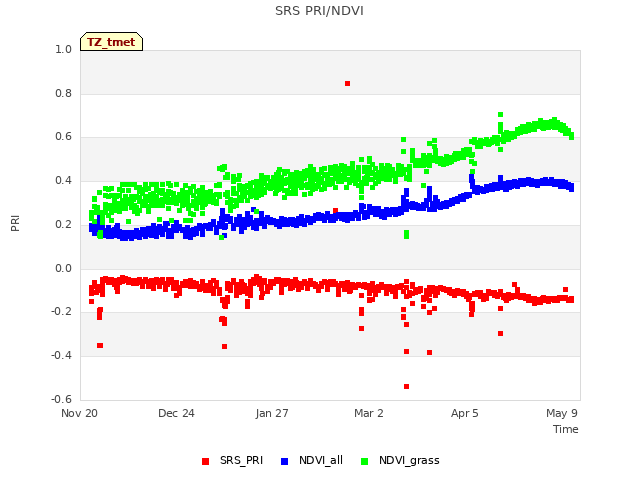Click the TZ_tmet tag label
Screen dimensions: 640x480
[111, 42]
